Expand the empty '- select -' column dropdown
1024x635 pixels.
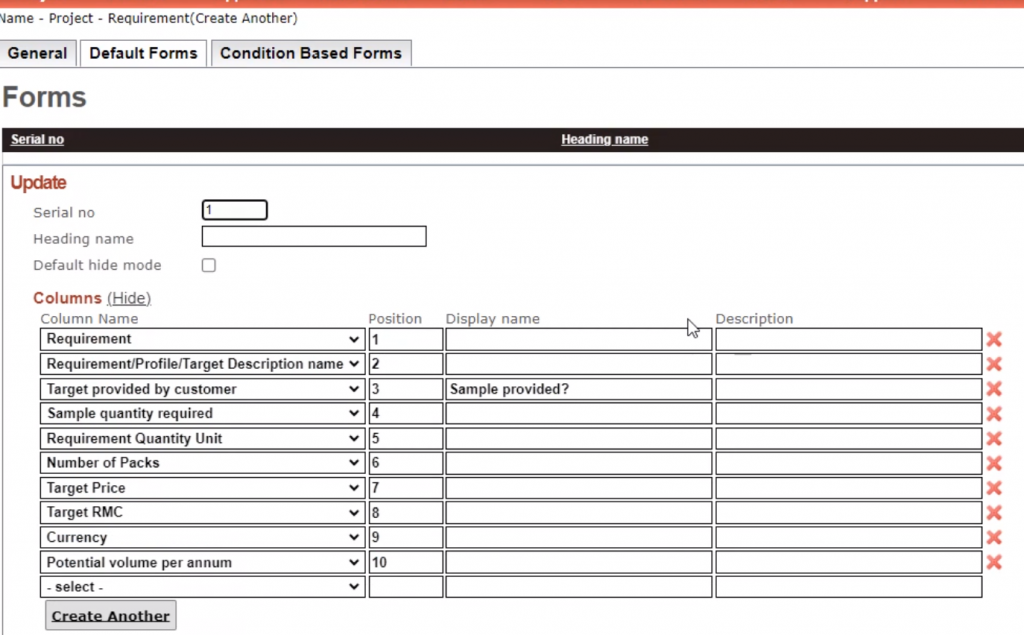click(203, 587)
